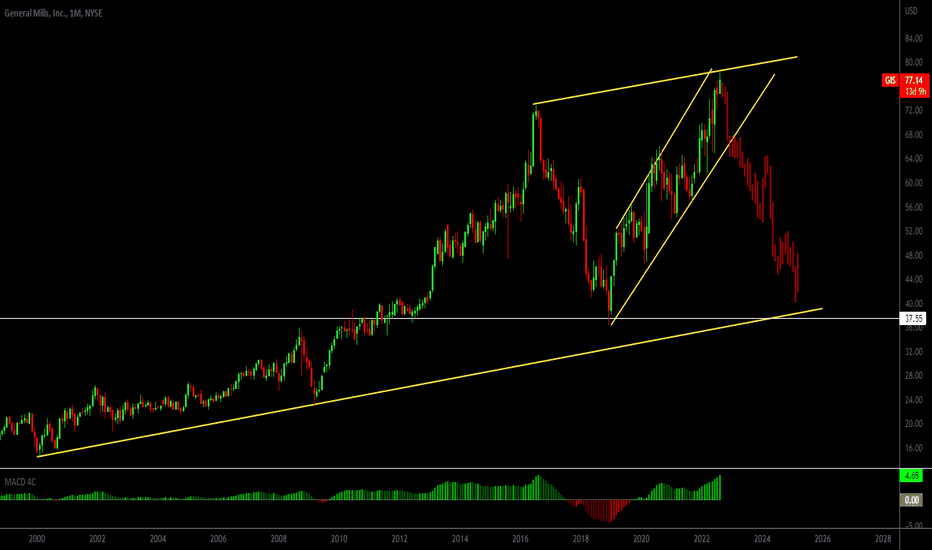
Task: Click the 13d 9h countdown label
Action: click(915, 92)
